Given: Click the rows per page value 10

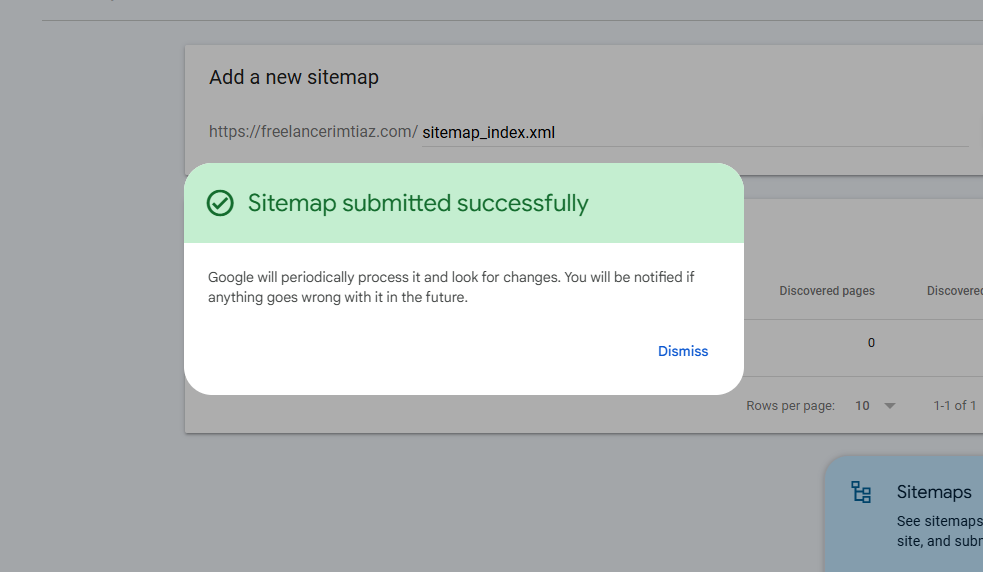Looking at the screenshot, I should tap(862, 406).
